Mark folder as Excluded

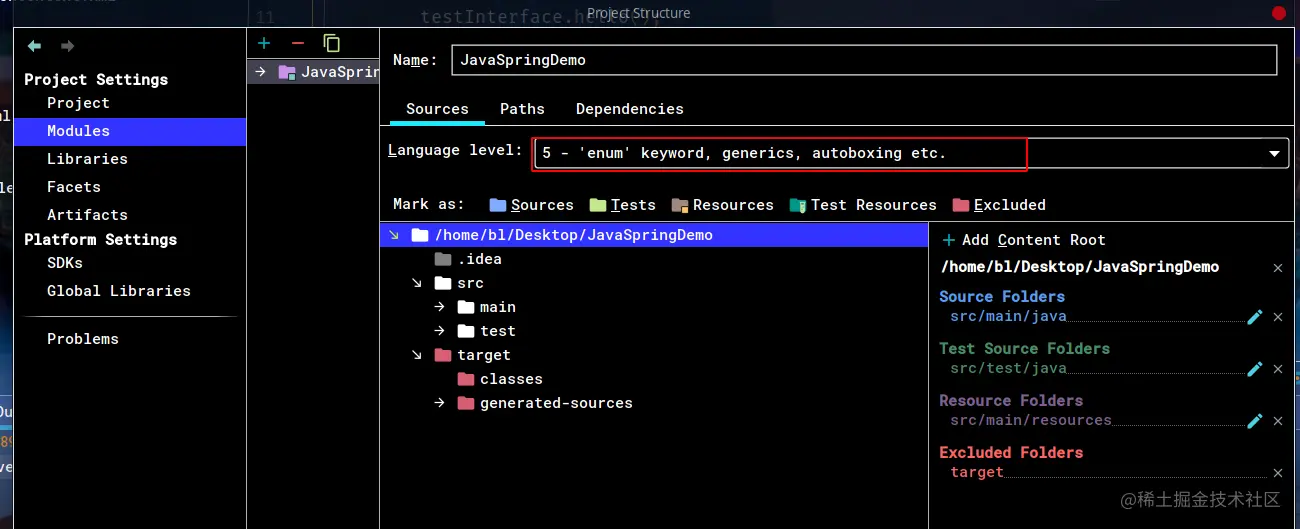[999, 205]
